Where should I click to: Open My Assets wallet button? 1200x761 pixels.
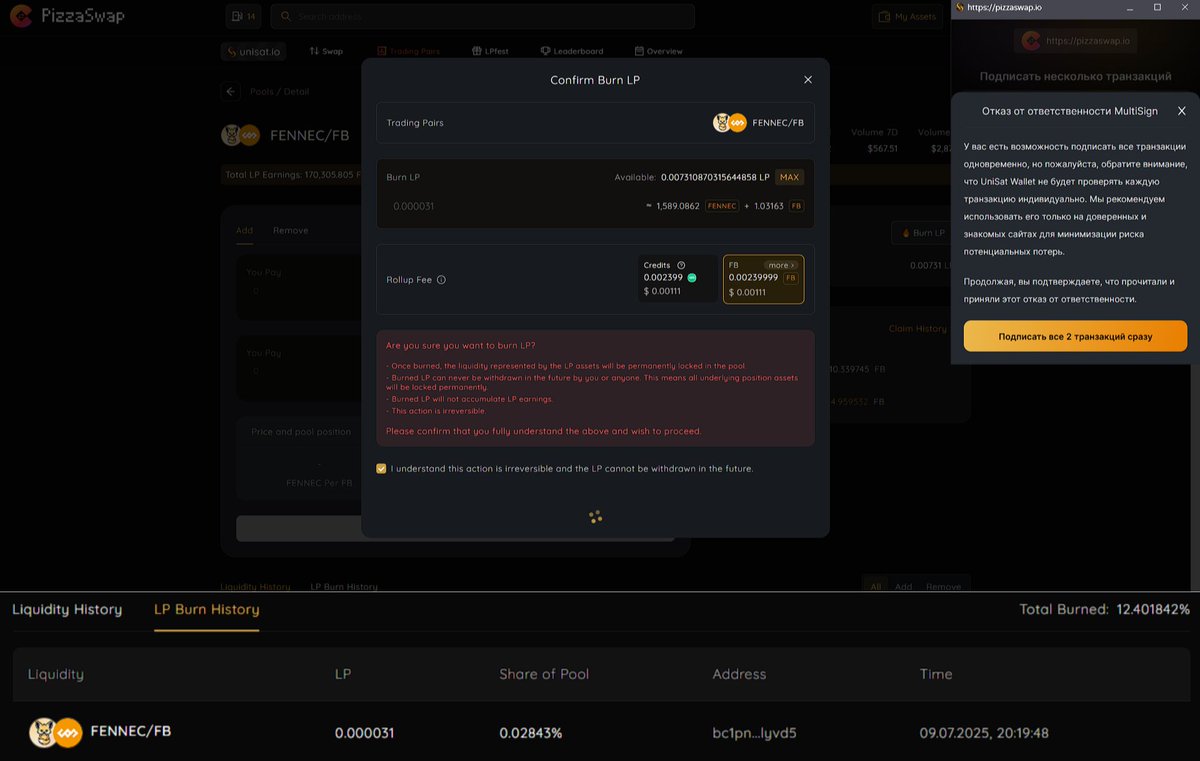point(909,17)
